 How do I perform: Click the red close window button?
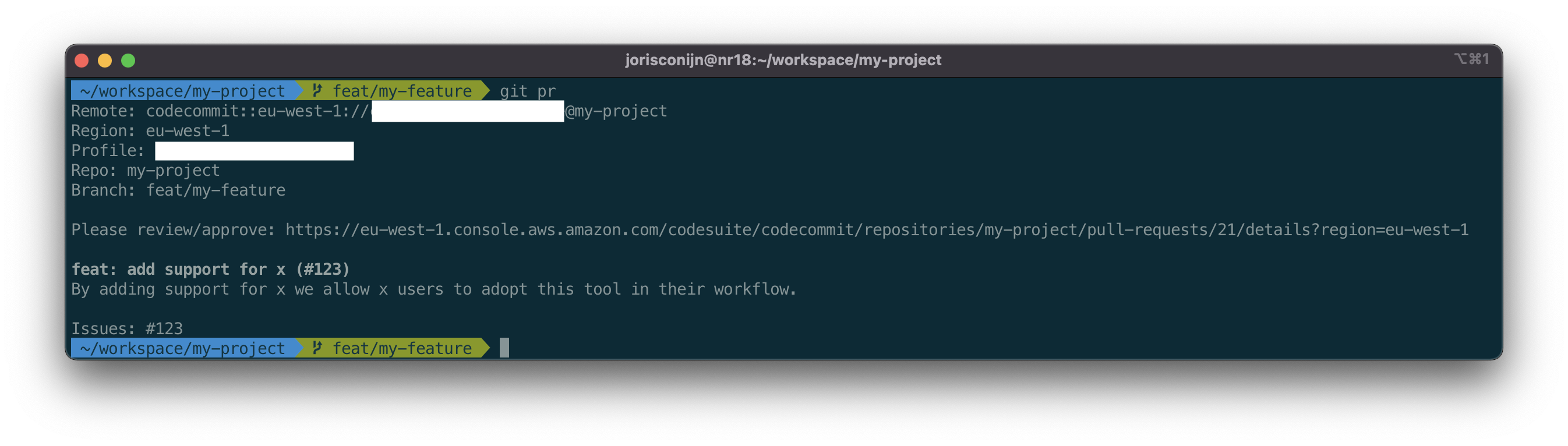tap(82, 60)
